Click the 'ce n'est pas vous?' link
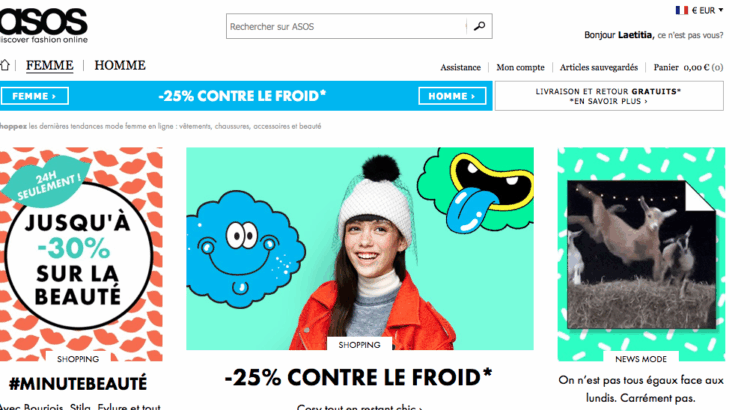This screenshot has width=750, height=410. [x=690, y=35]
